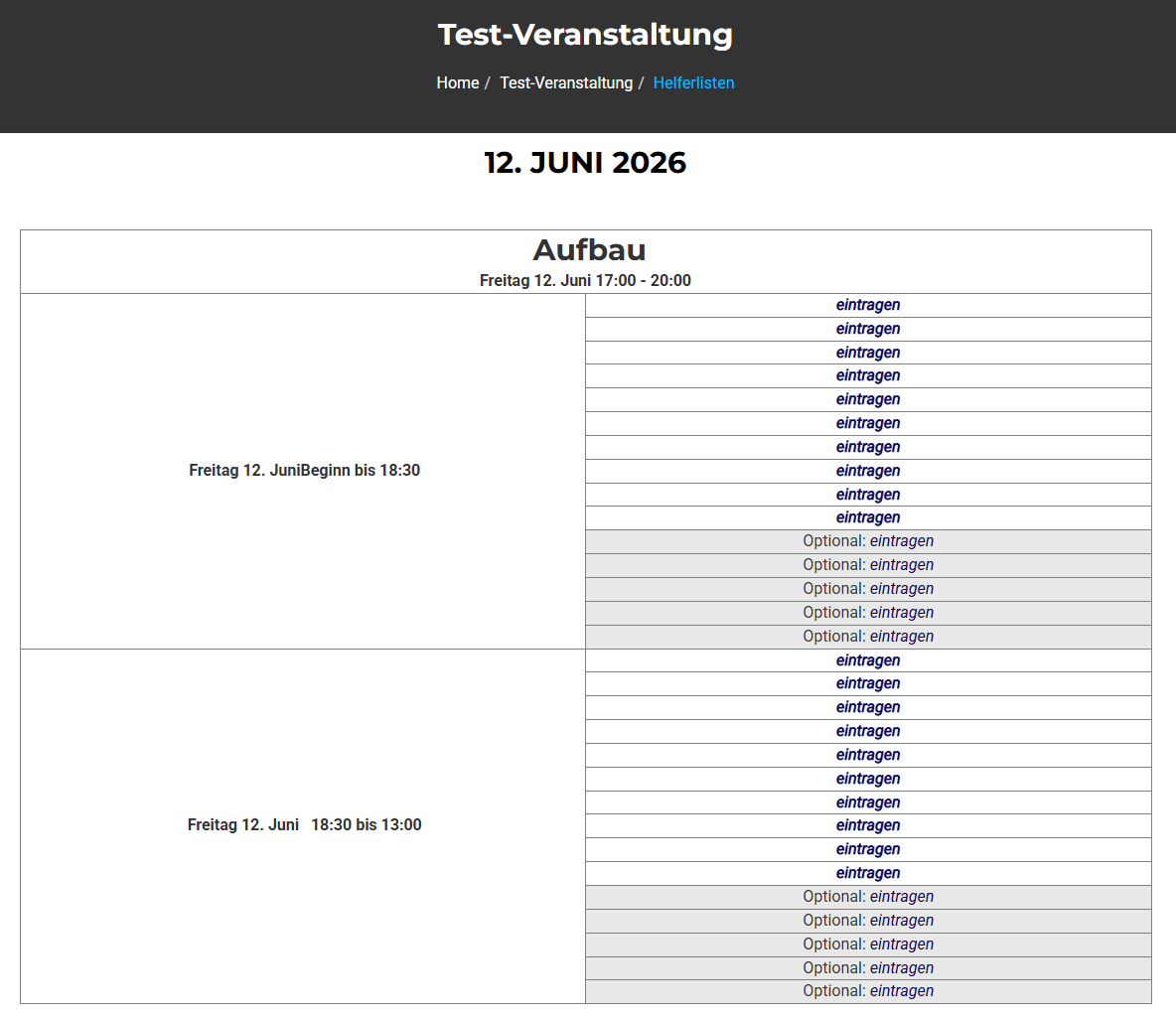1176x1017 pixels.
Task: Click first eintragen link for Beginn bis 18:30
Action: [868, 306]
